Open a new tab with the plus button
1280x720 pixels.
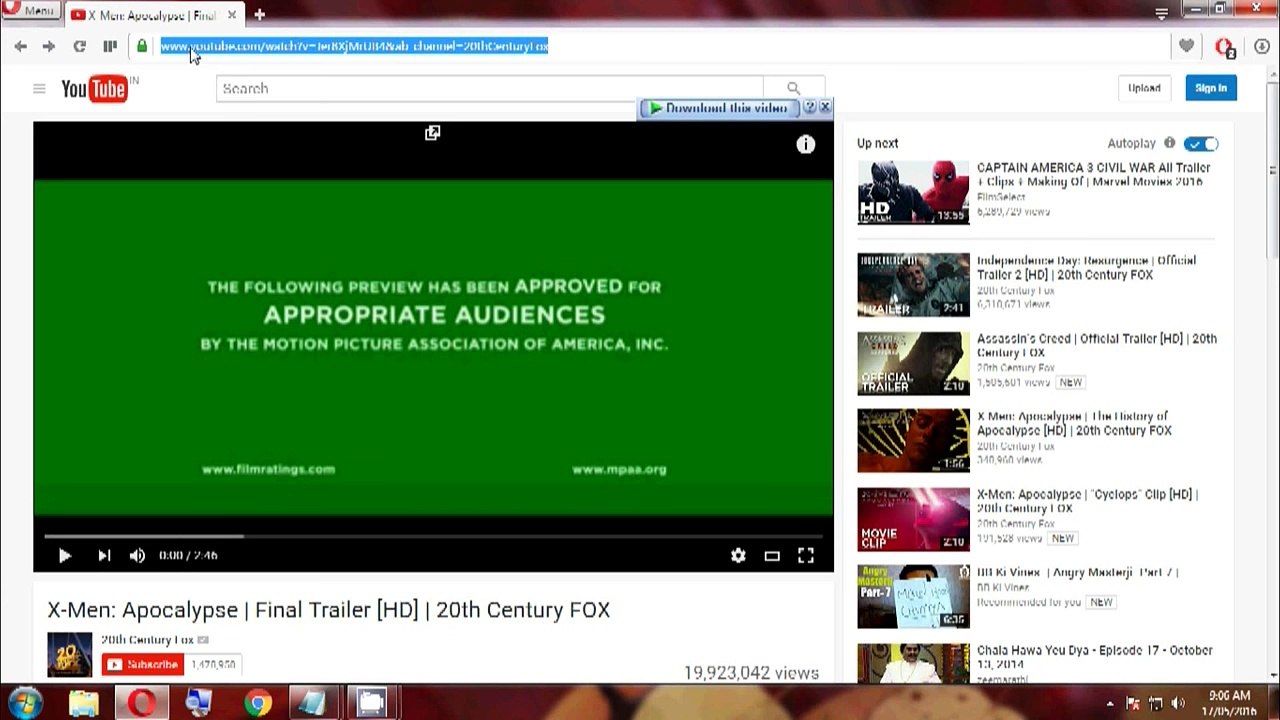tap(259, 14)
